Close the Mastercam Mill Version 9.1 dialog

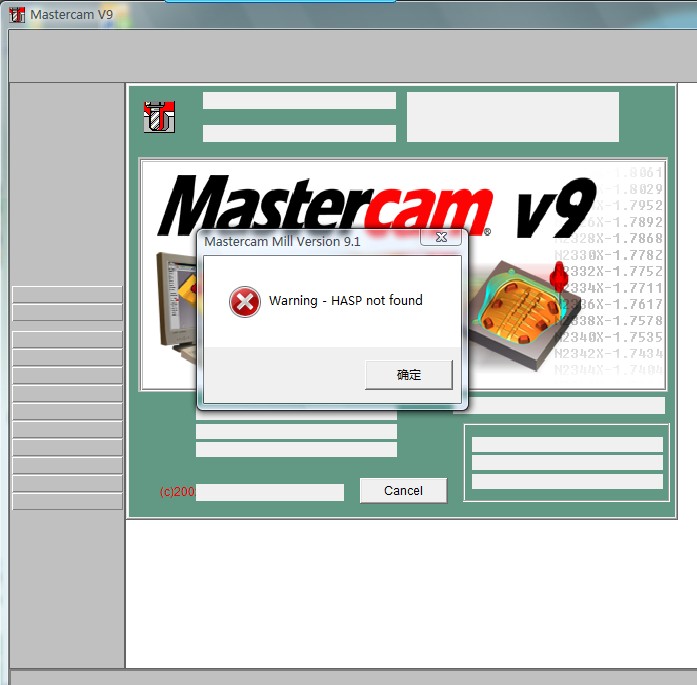coord(441,237)
